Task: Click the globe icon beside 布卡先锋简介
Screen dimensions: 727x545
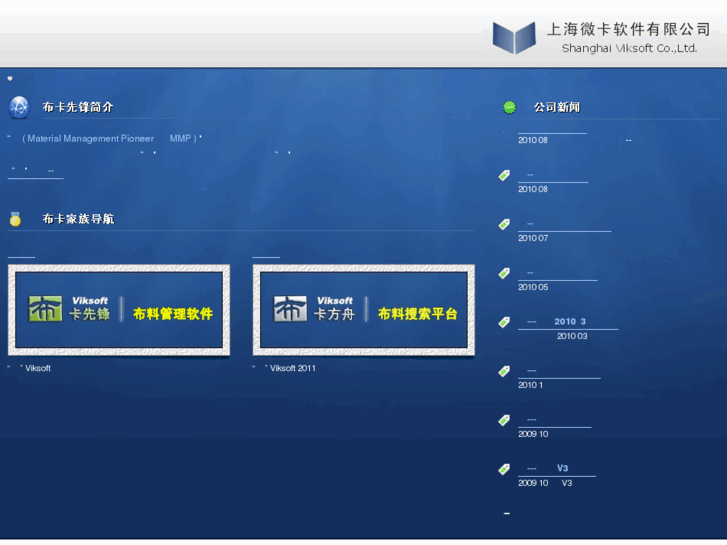Action: point(19,107)
